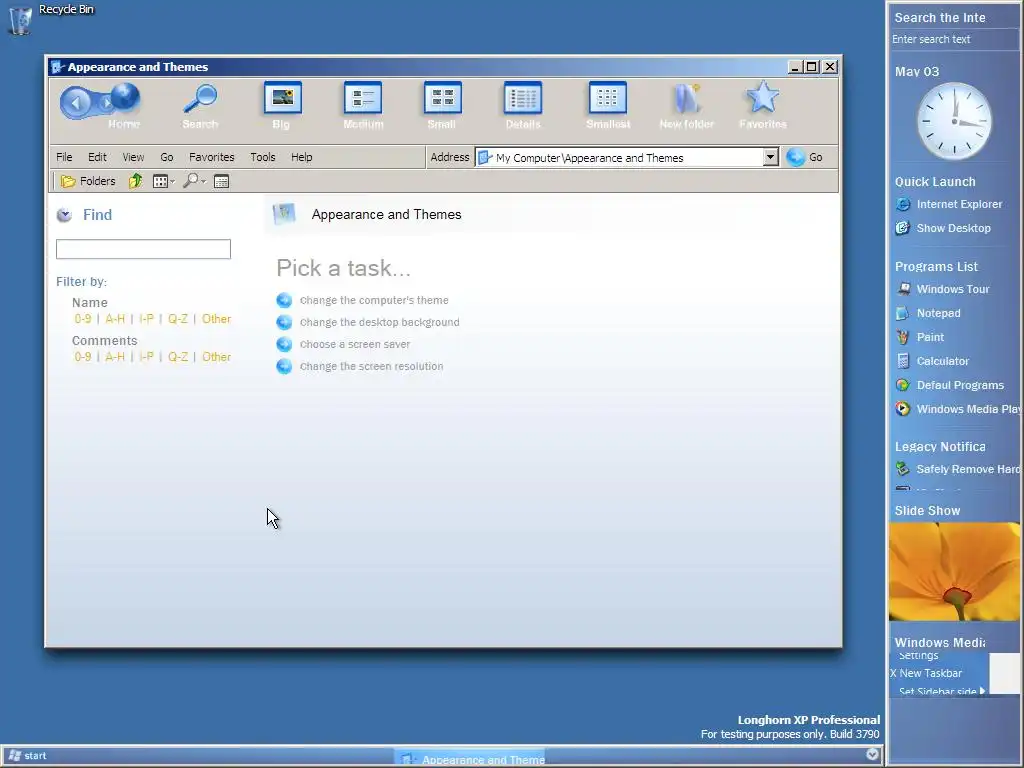Filter Name by Other
1024x768 pixels.
click(216, 319)
